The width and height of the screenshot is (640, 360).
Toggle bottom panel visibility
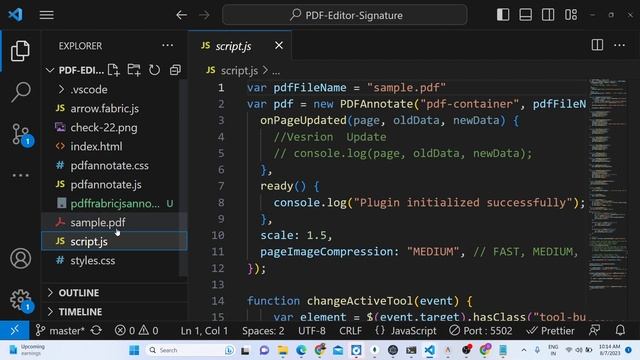[x=525, y=15]
